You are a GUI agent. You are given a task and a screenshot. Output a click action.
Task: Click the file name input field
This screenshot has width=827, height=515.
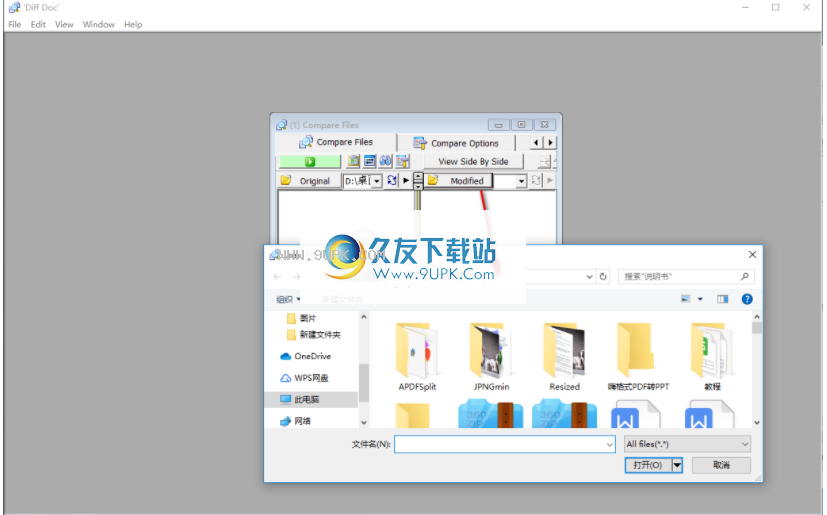[x=504, y=444]
